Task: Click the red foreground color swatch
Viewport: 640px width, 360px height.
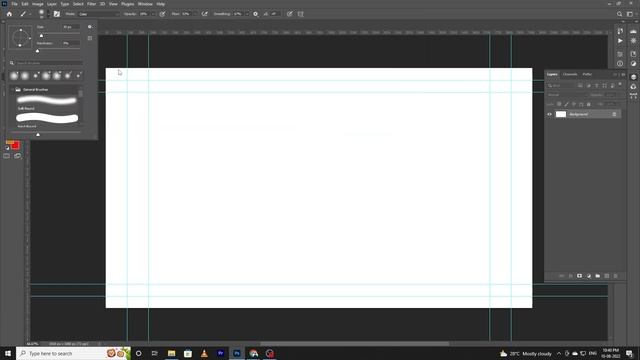Action: pyautogui.click(x=15, y=145)
